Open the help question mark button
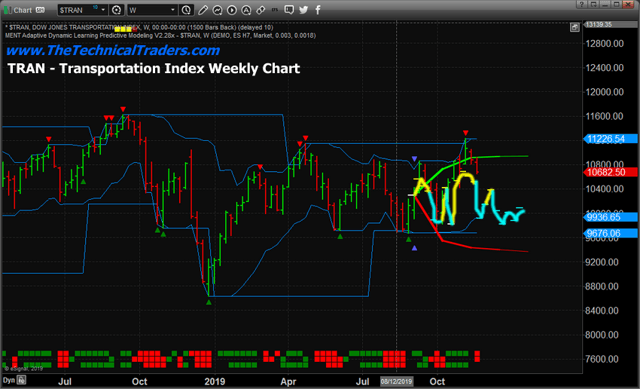 (582, 4)
